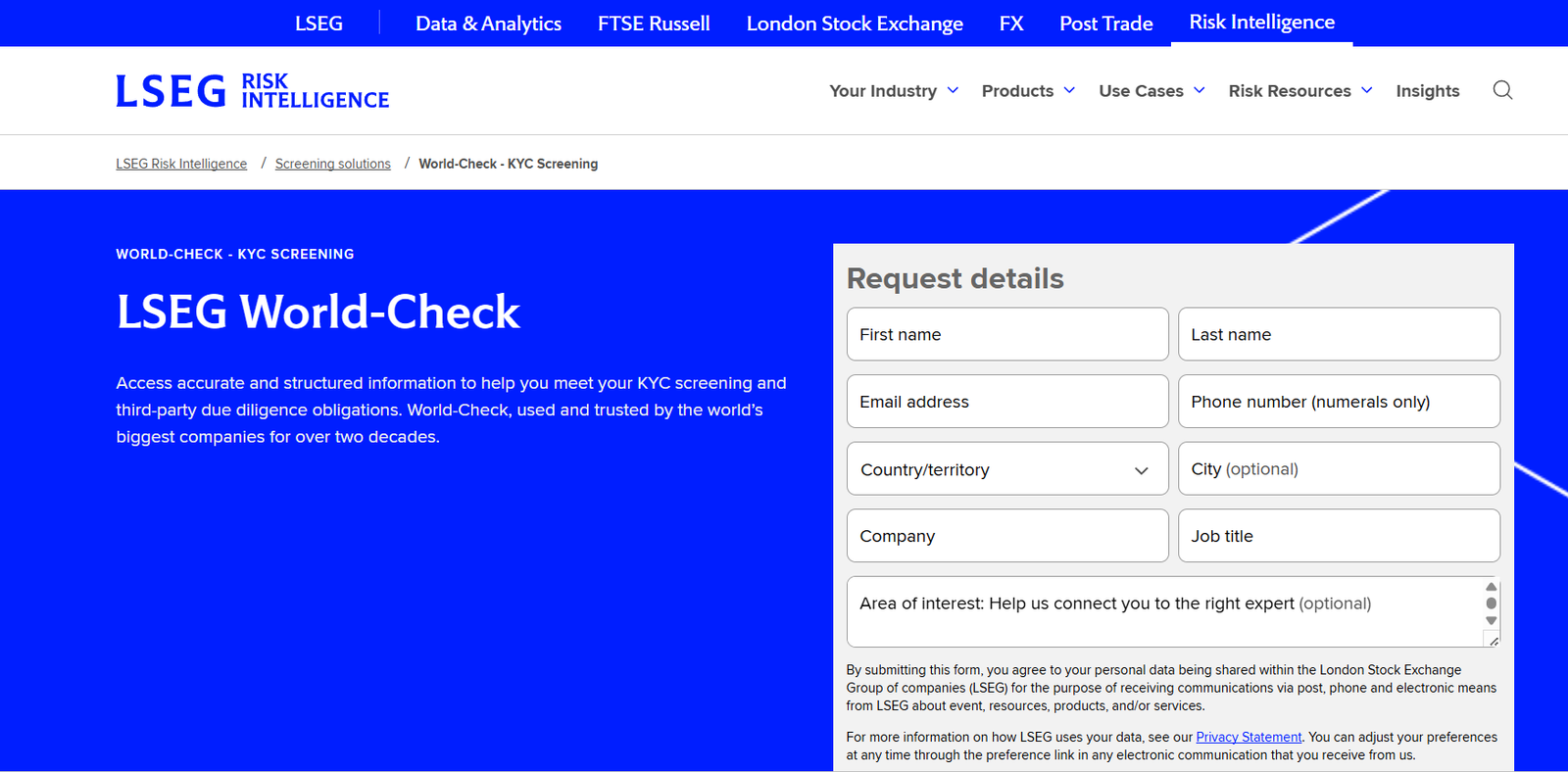Open the Country/territory select box
The width and height of the screenshot is (1568, 772).
1006,469
